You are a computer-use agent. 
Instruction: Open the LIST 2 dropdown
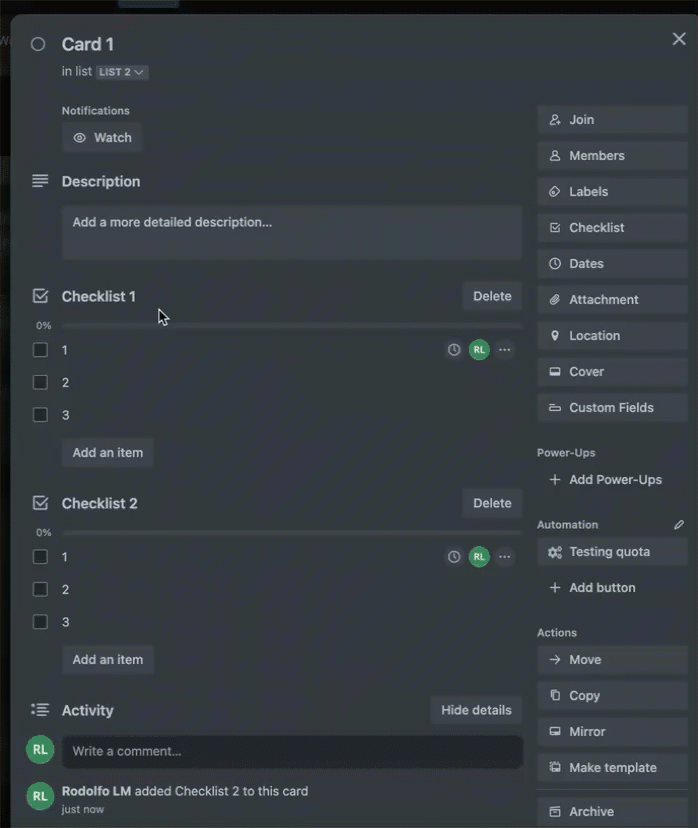122,72
